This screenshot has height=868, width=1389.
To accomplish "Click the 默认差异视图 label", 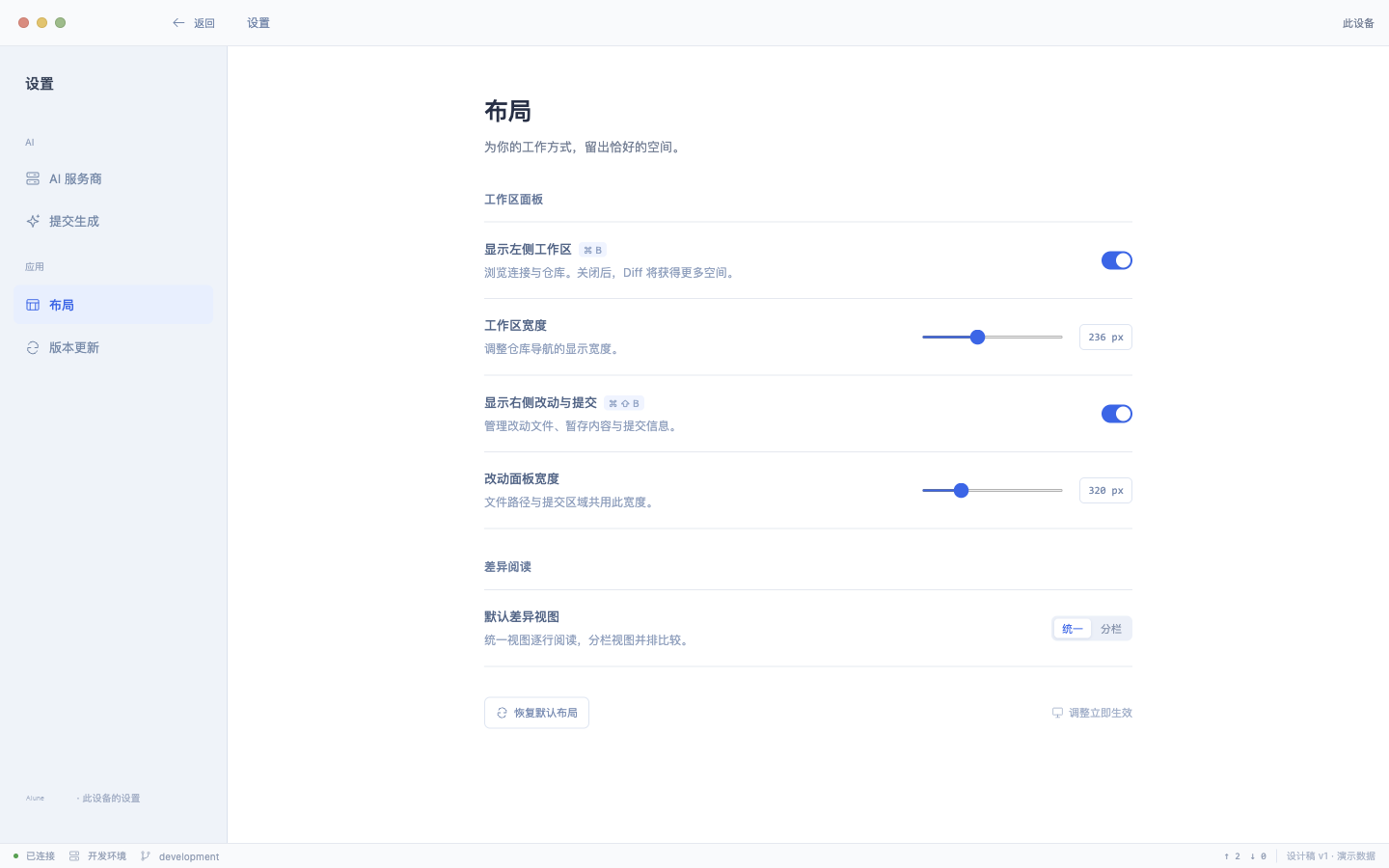I will tap(522, 617).
